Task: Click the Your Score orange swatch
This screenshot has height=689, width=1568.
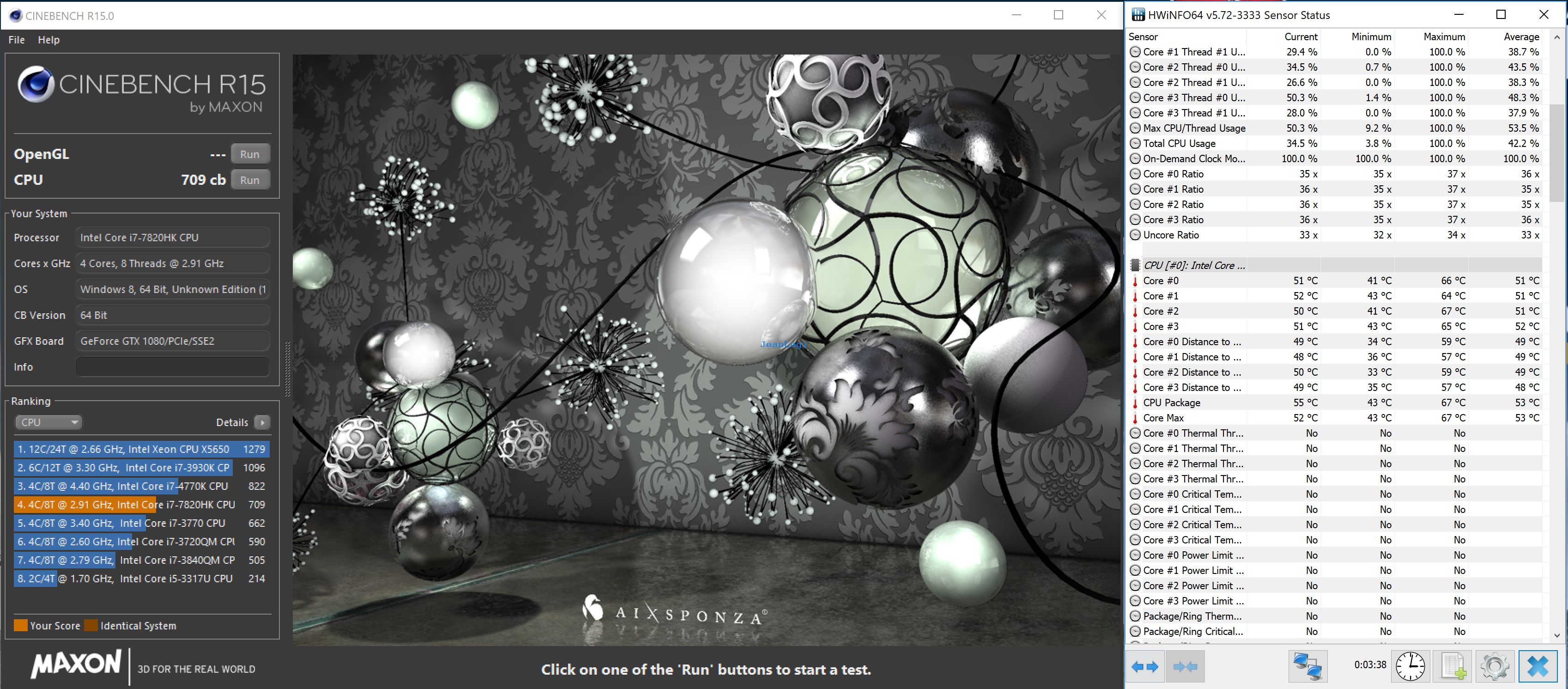Action: pos(21,626)
